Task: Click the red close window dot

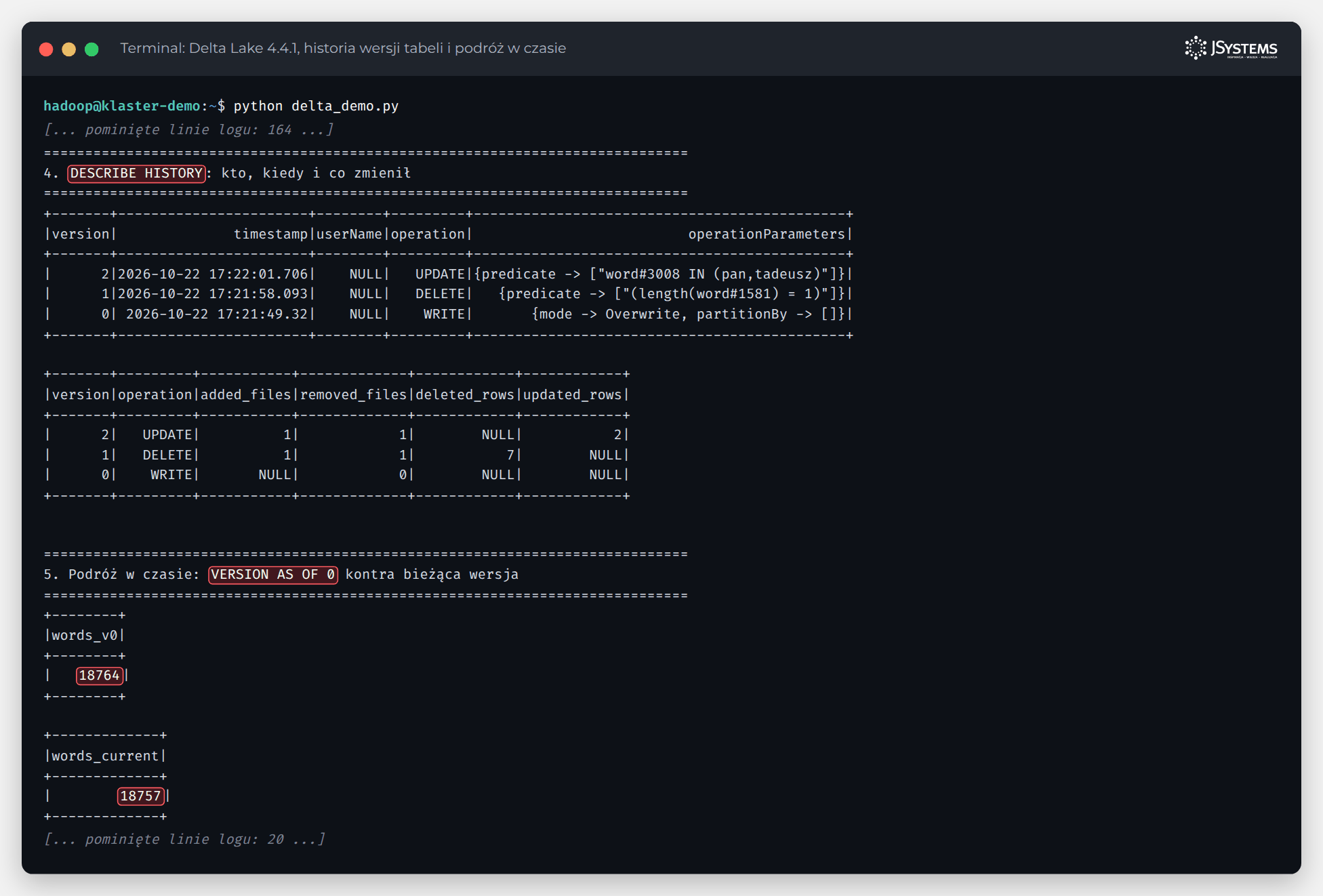Action: click(x=46, y=49)
